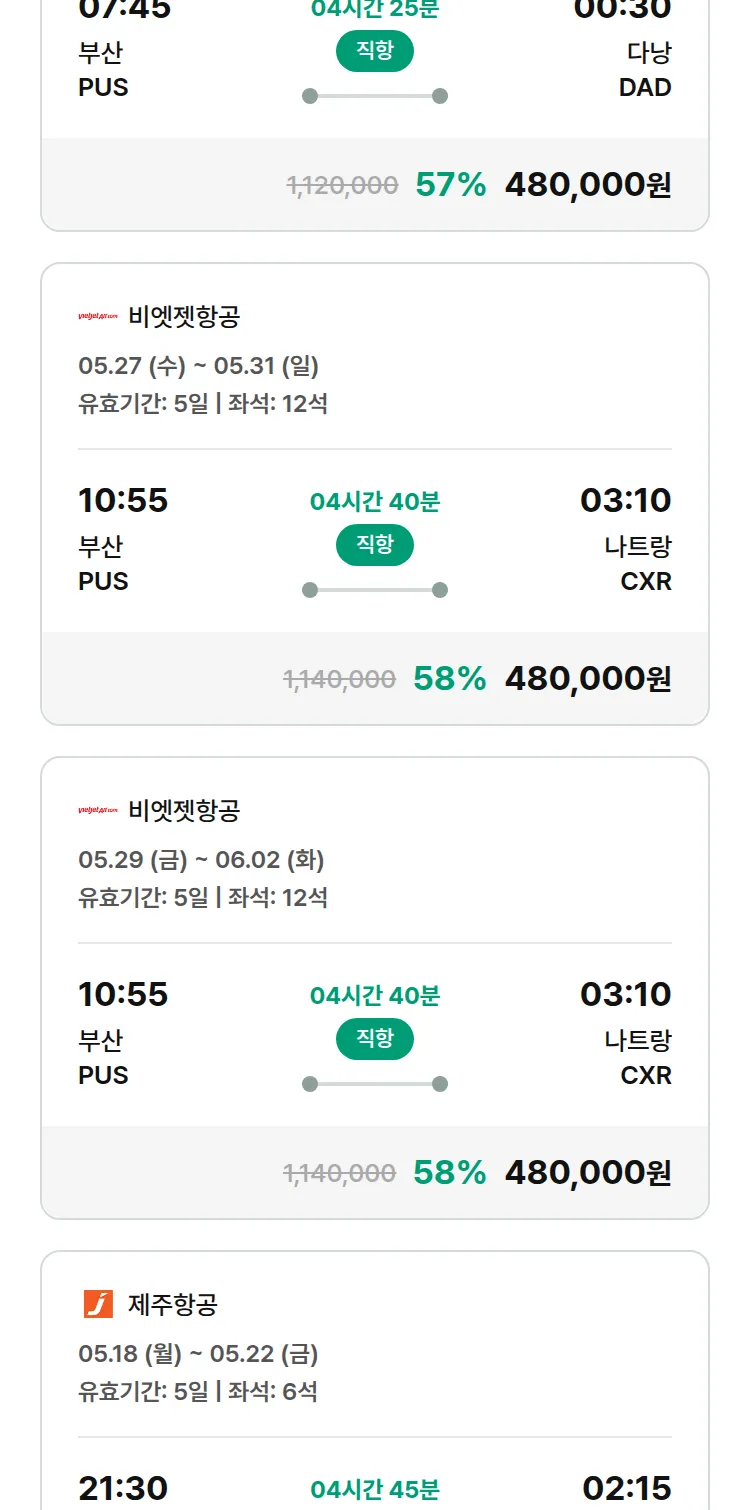Open the 480,000원 price for the Da Nang flight
Screen dimensions: 750x1510
click(x=588, y=185)
